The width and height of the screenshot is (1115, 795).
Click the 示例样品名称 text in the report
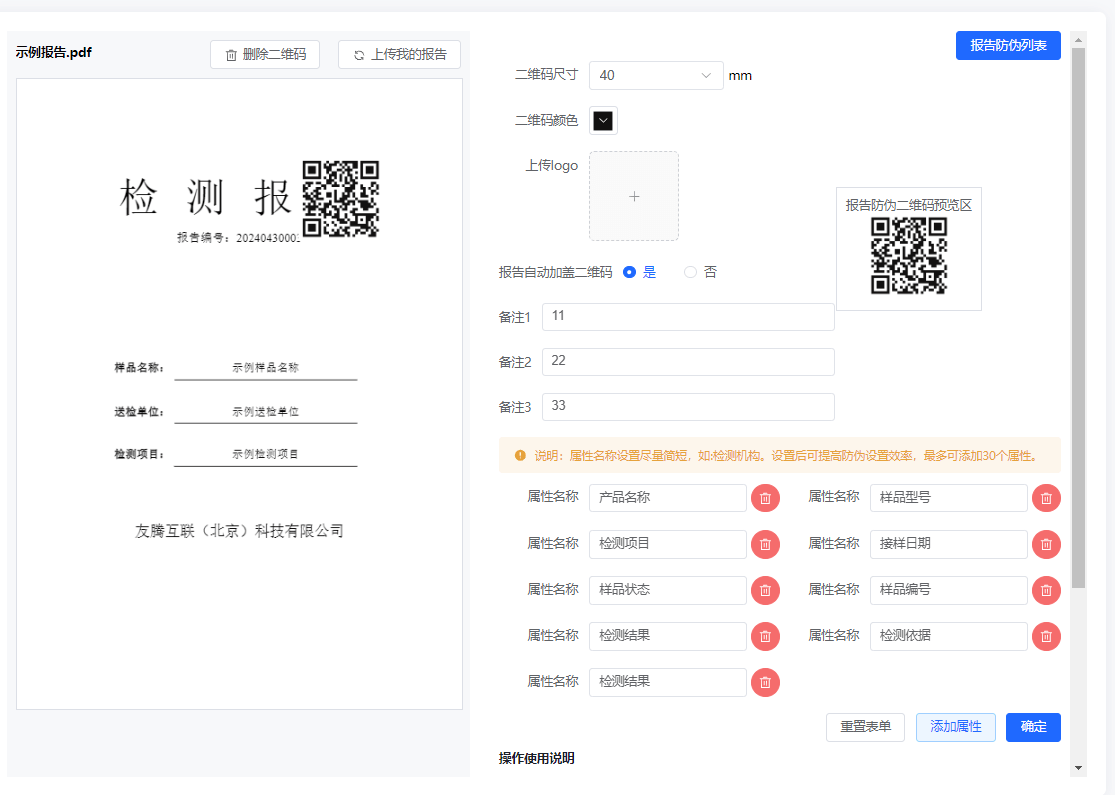265,368
